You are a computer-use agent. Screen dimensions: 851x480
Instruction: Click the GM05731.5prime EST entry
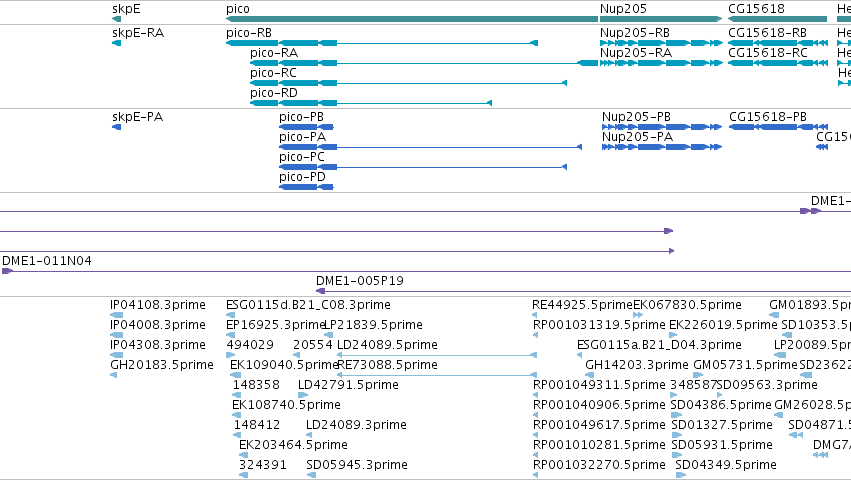(746, 365)
